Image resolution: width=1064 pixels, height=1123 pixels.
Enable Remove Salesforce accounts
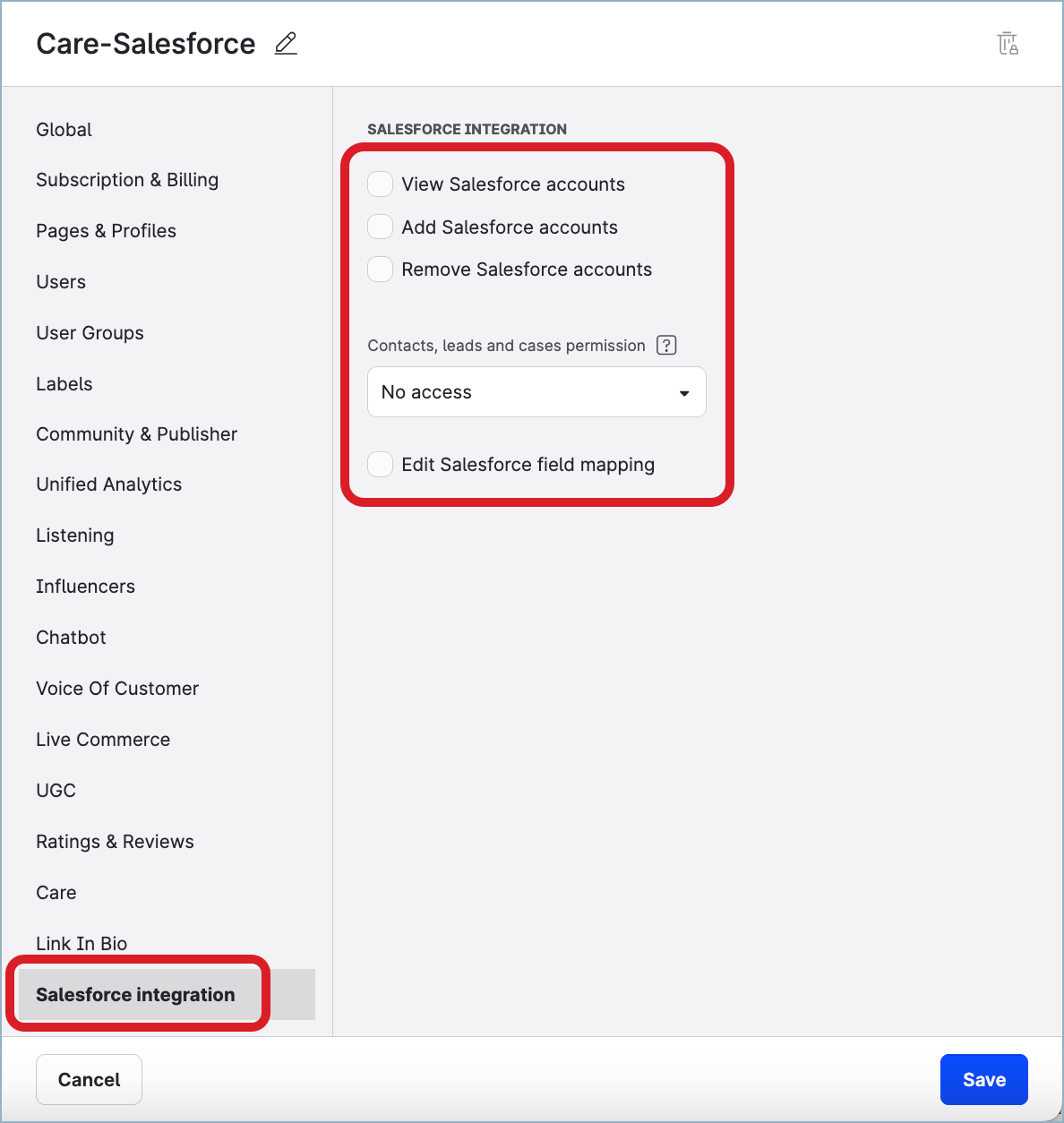click(x=380, y=269)
